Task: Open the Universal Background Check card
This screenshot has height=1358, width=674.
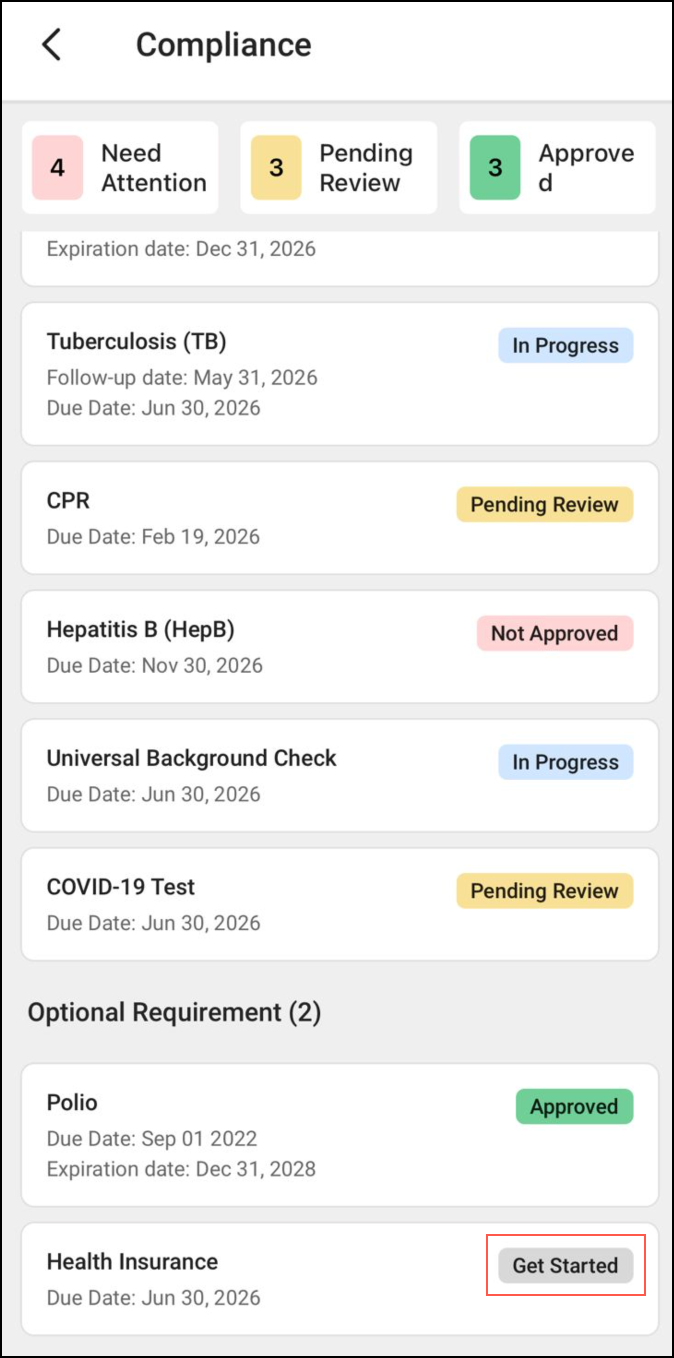Action: [250, 776]
